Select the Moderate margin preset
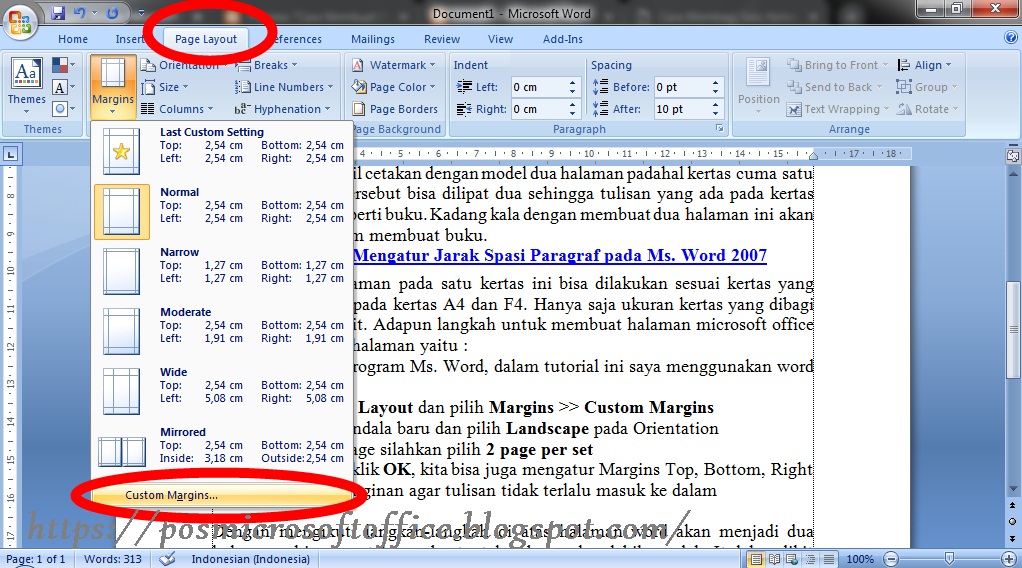Image resolution: width=1022 pixels, height=568 pixels. click(x=222, y=331)
